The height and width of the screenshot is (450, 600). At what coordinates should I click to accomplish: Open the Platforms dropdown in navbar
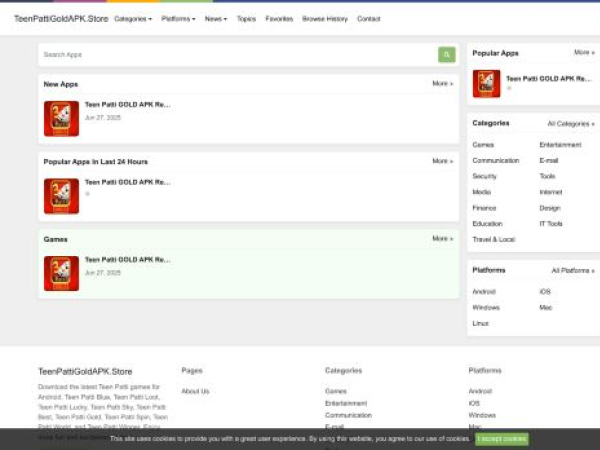click(179, 19)
